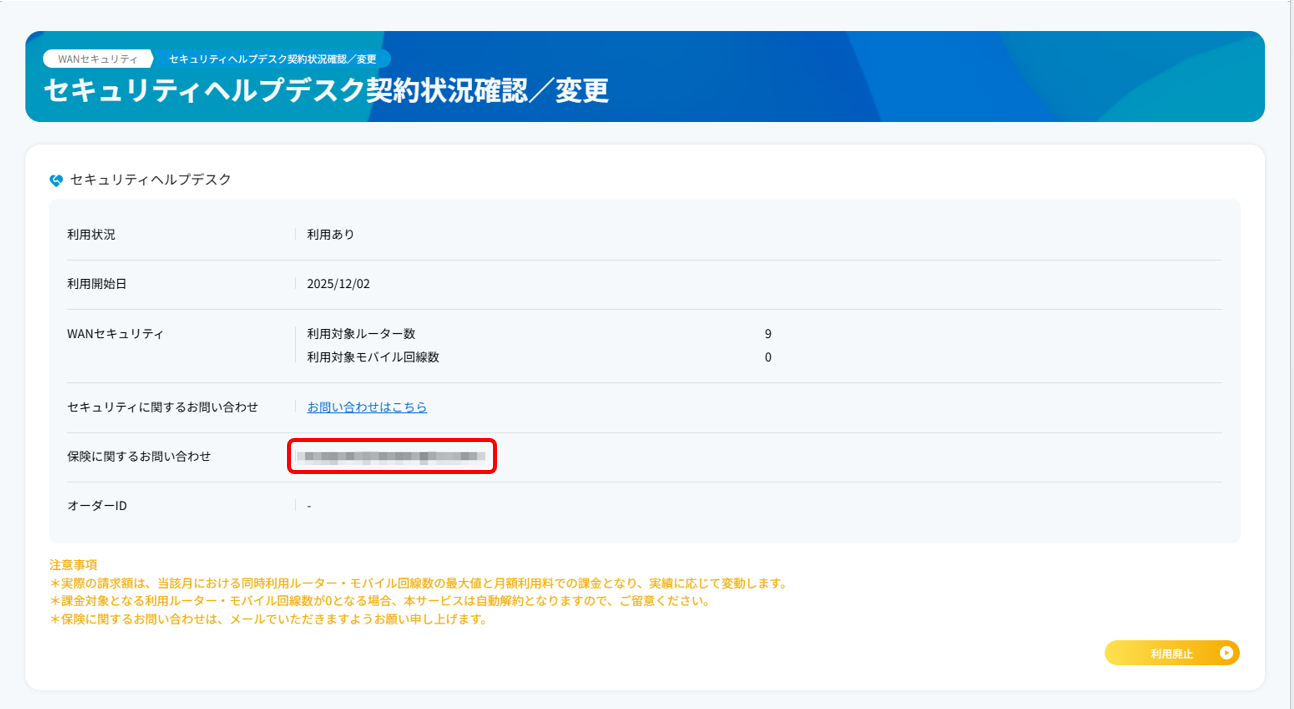Click the WANセキュリティ row label in table

tap(115, 334)
